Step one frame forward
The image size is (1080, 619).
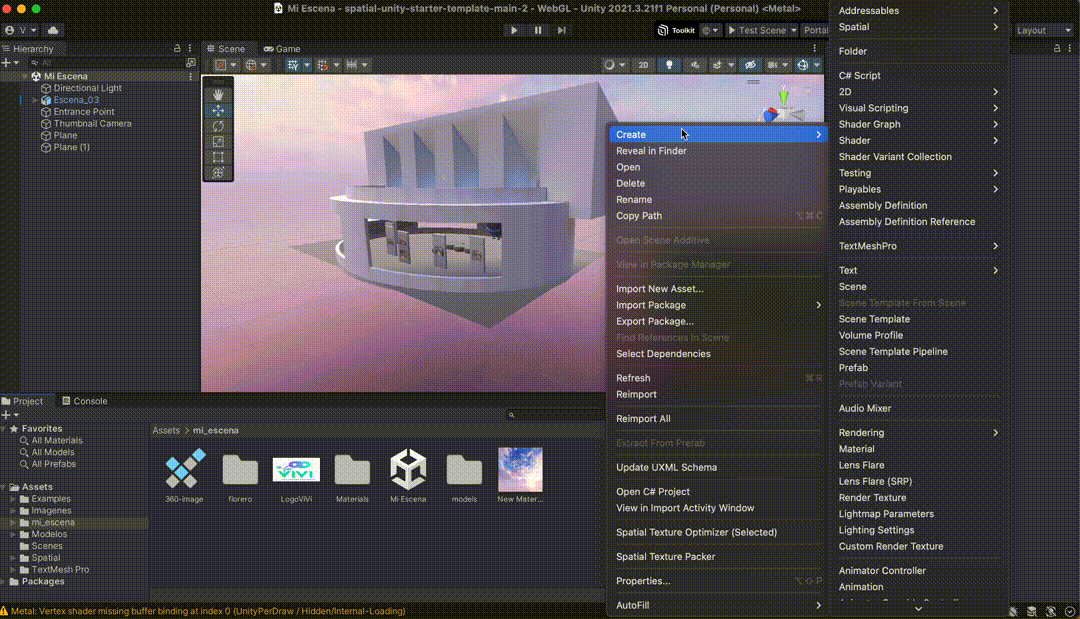(x=562, y=30)
